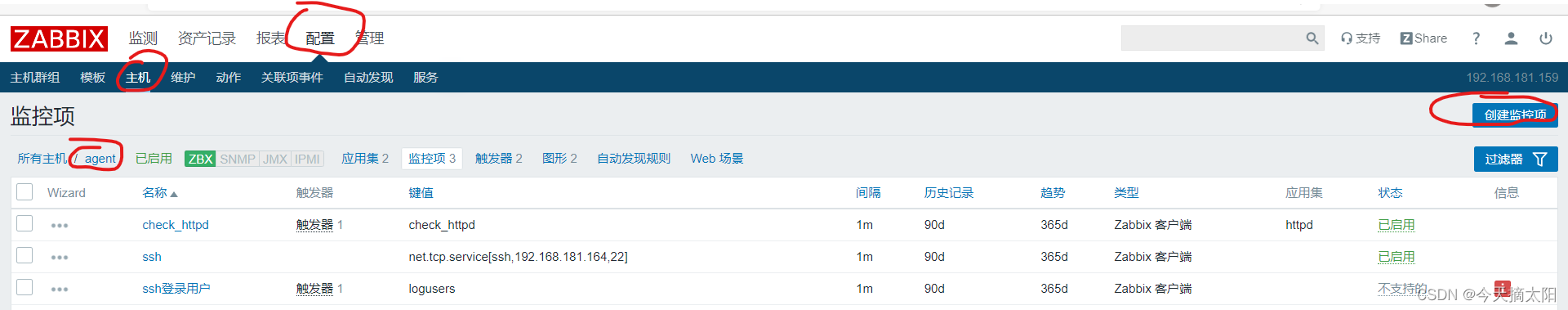Toggle 已启用 status of check_httpd item
Screen dimensions: 1568x310
coord(1396,225)
